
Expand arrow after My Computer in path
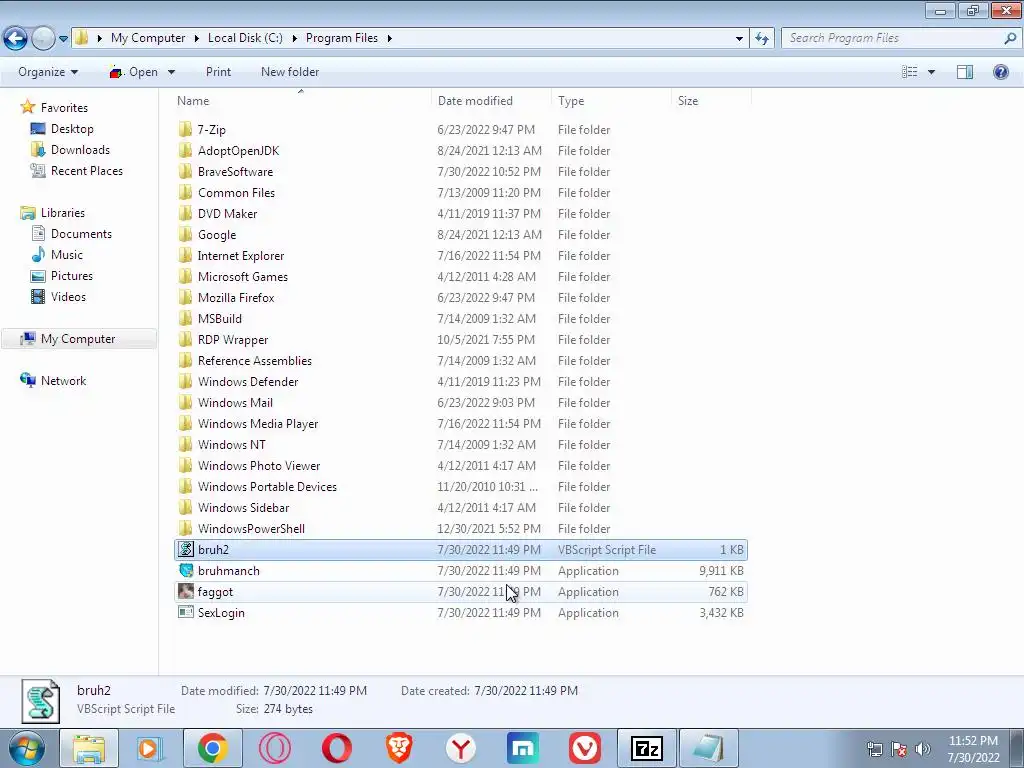pyautogui.click(x=196, y=38)
